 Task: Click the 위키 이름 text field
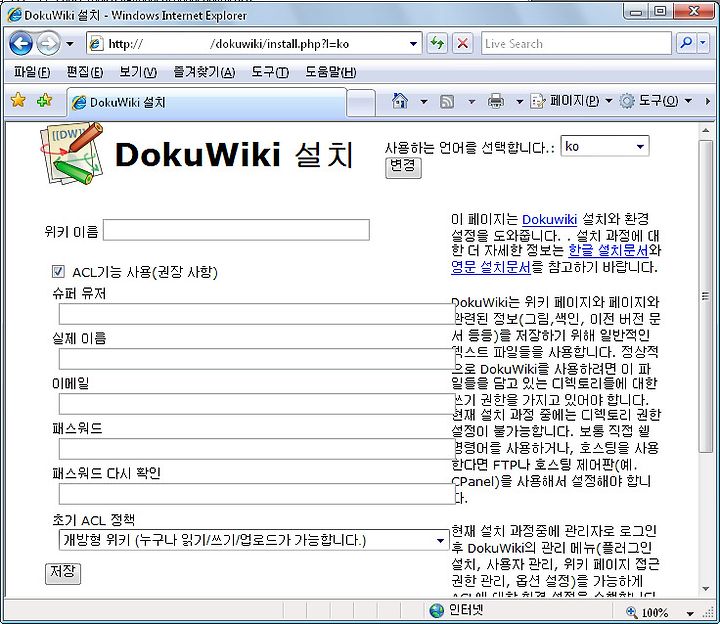pyautogui.click(x=236, y=230)
